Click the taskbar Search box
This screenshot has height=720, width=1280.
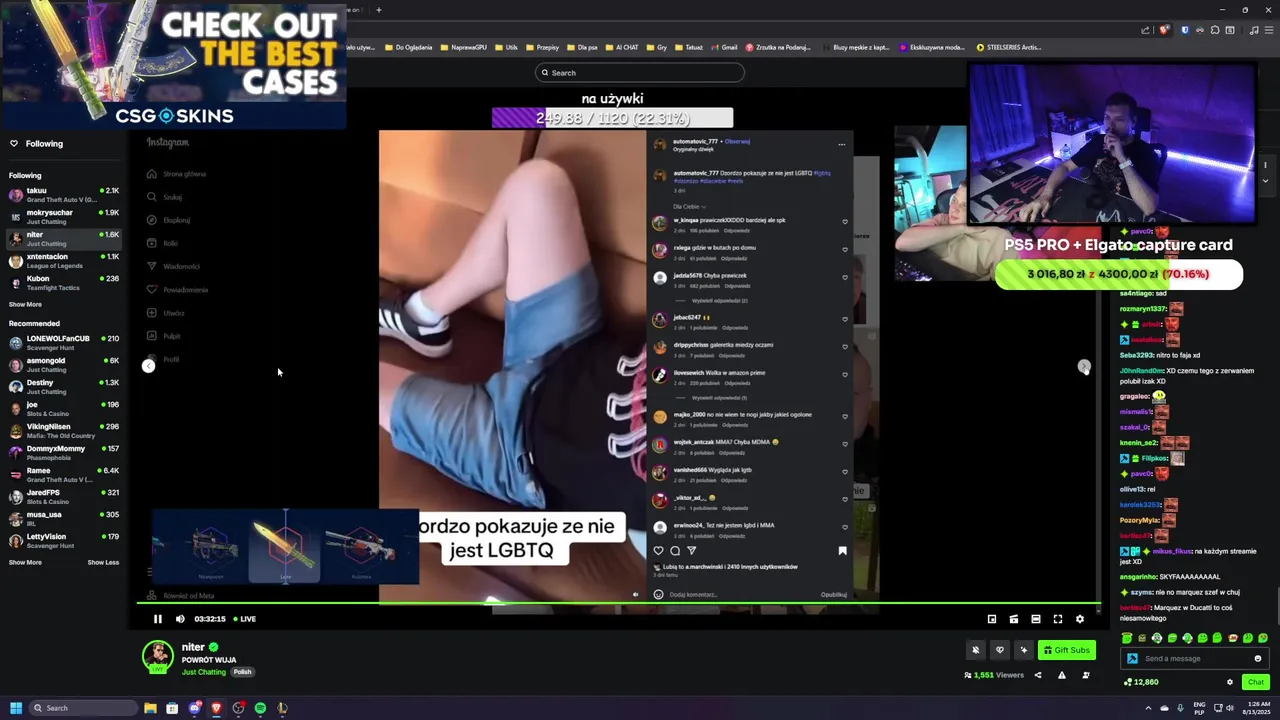pos(82,708)
